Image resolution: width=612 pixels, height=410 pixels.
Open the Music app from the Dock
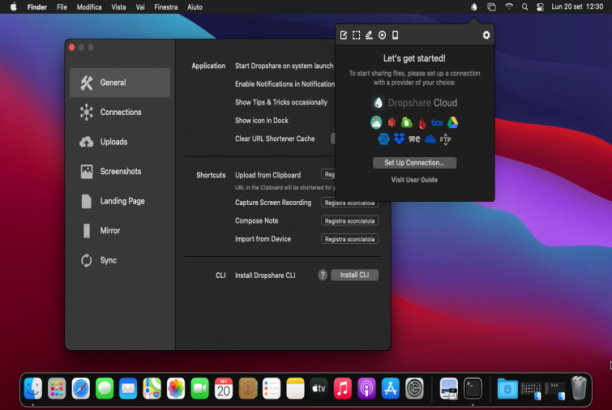point(343,389)
